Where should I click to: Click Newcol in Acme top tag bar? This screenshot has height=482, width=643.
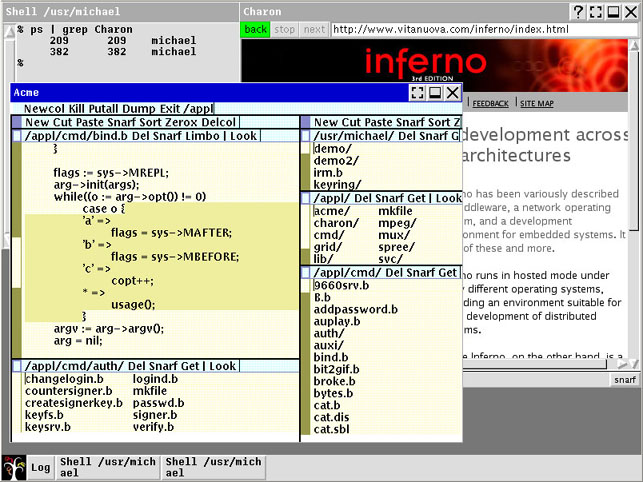tap(45, 108)
